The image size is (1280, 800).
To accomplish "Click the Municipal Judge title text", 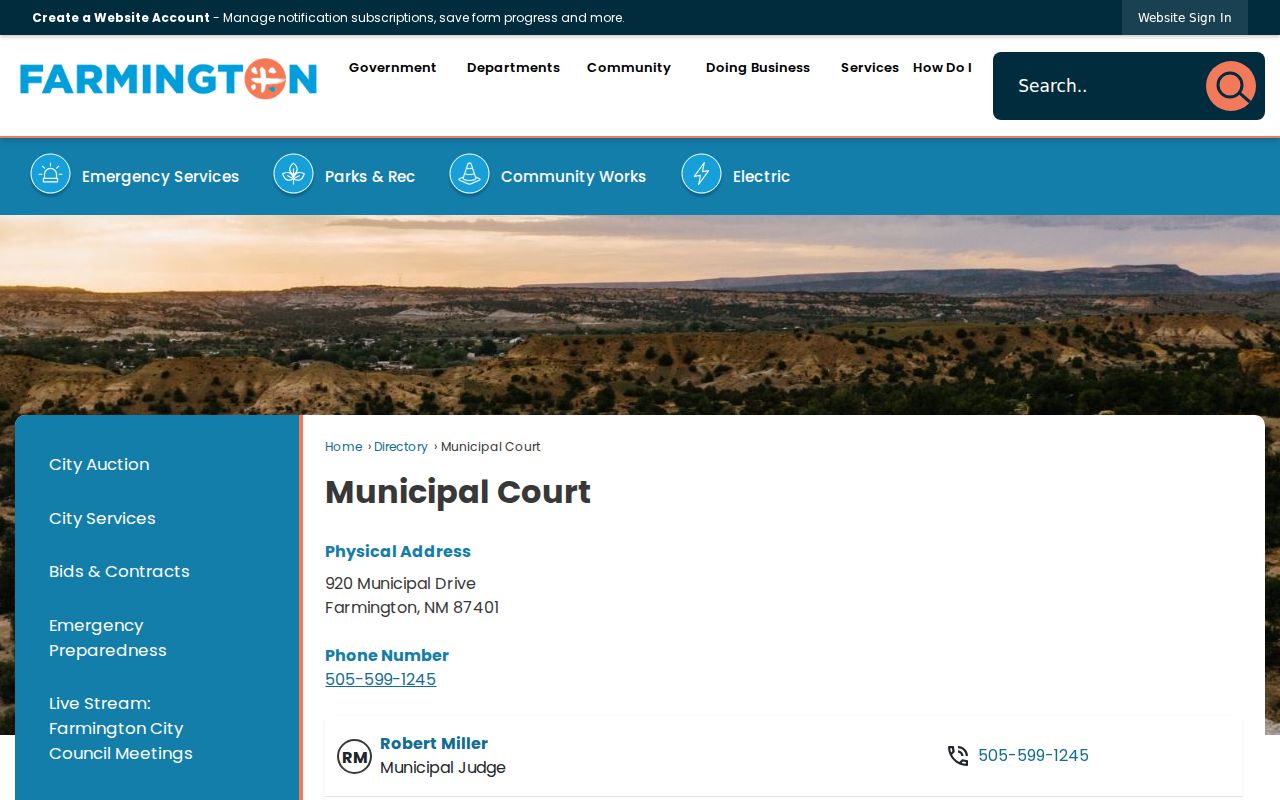I will (x=443, y=768).
